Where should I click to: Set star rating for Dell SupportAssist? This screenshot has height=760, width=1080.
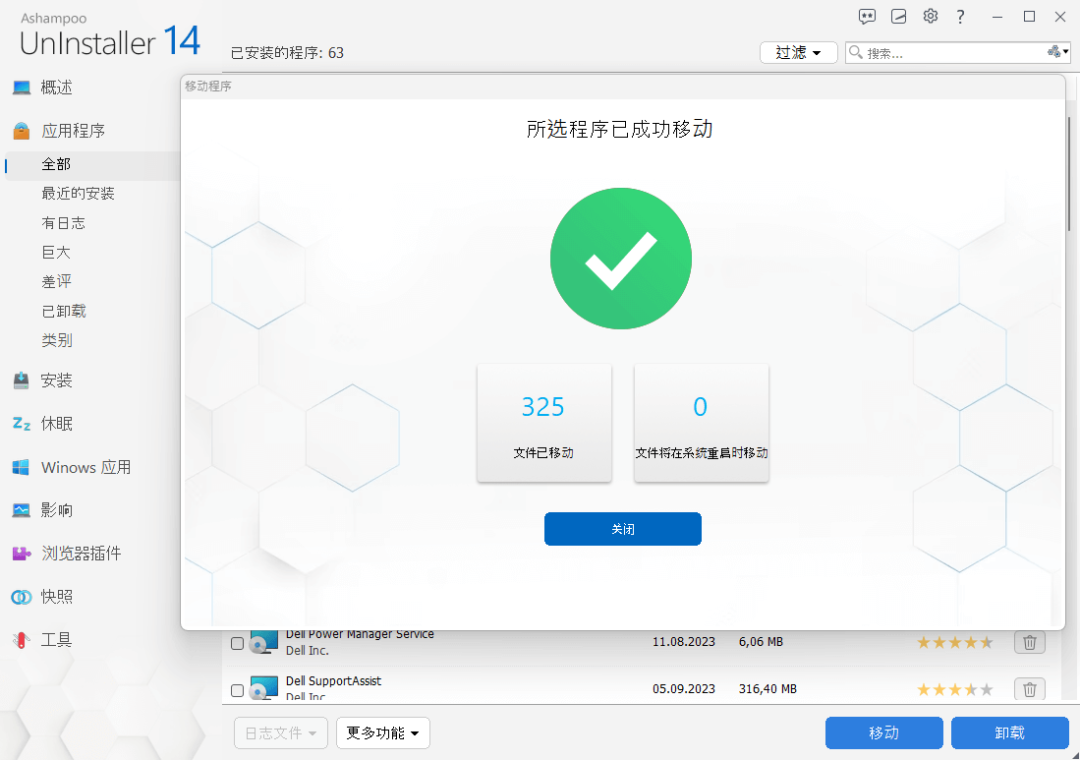[x=955, y=689]
